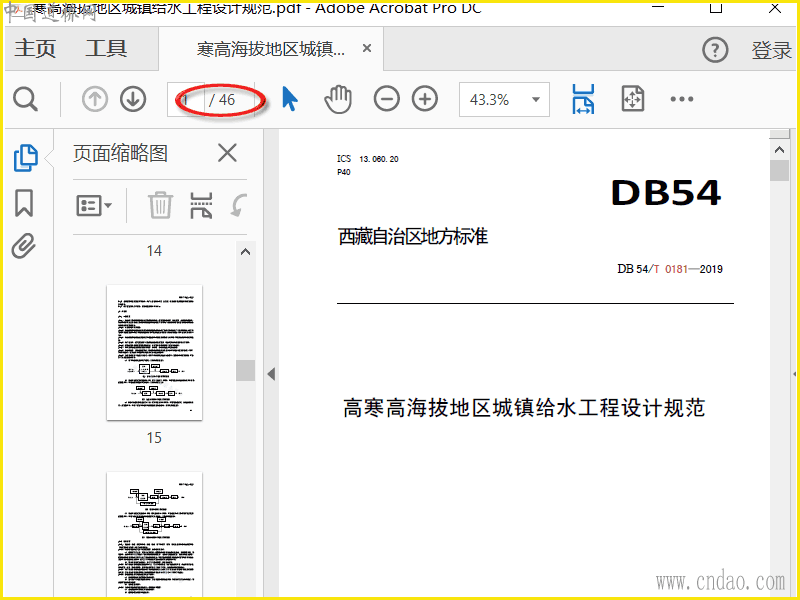Screen dimensions: 800x600
Task: Close the 页面缩略图 panel
Action: click(x=227, y=153)
